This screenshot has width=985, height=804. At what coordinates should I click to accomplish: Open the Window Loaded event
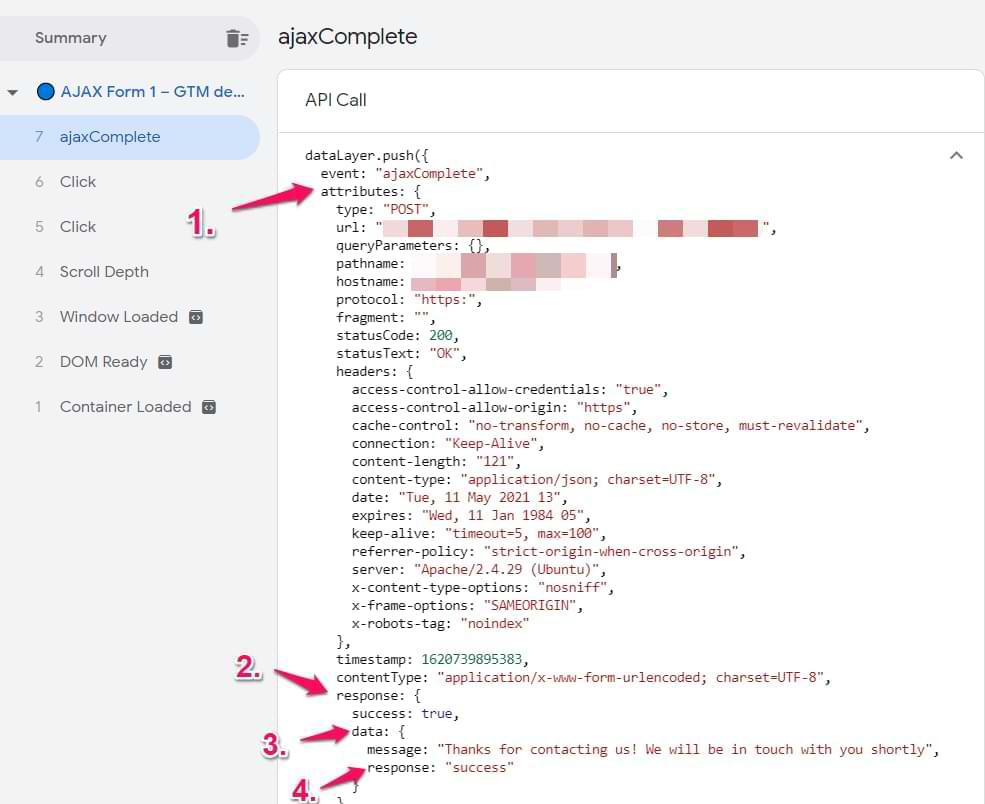(118, 317)
